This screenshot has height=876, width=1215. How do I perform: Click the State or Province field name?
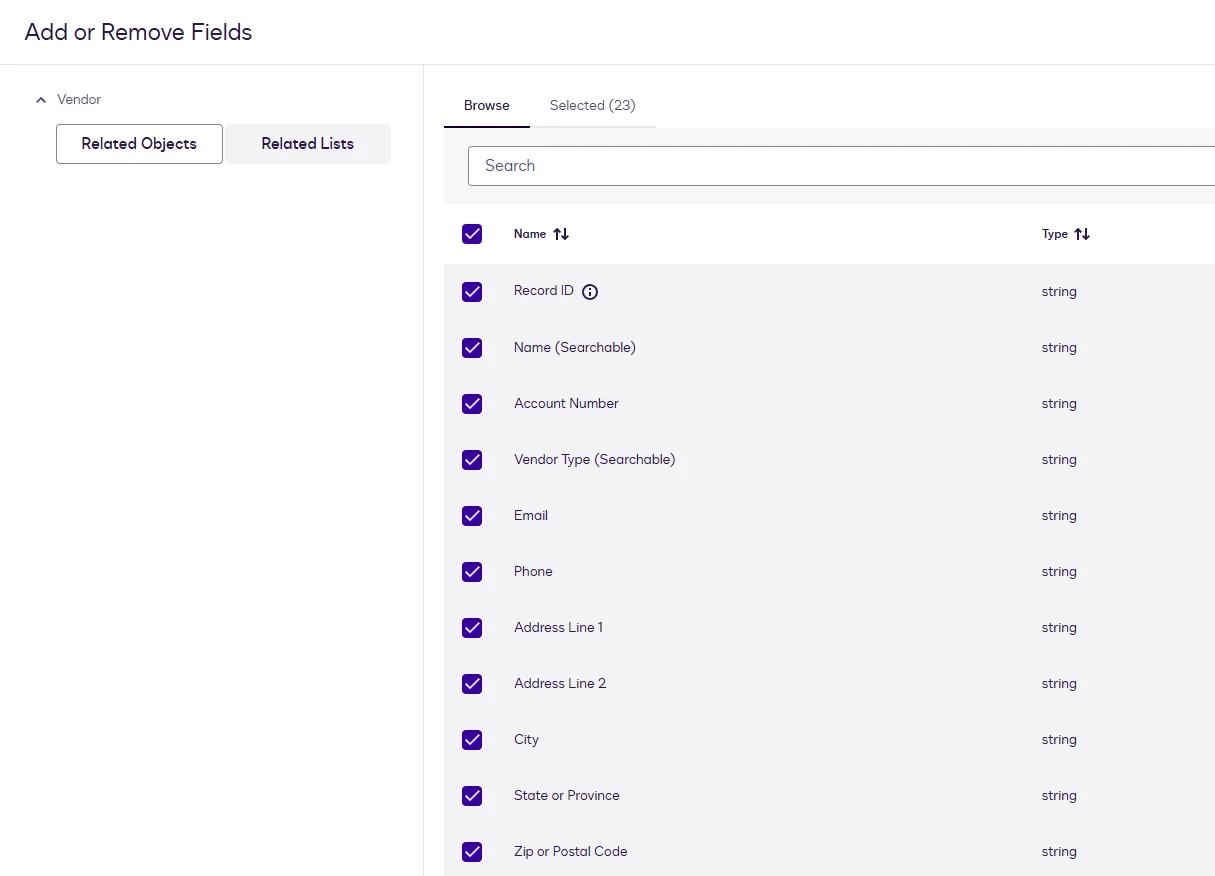567,796
